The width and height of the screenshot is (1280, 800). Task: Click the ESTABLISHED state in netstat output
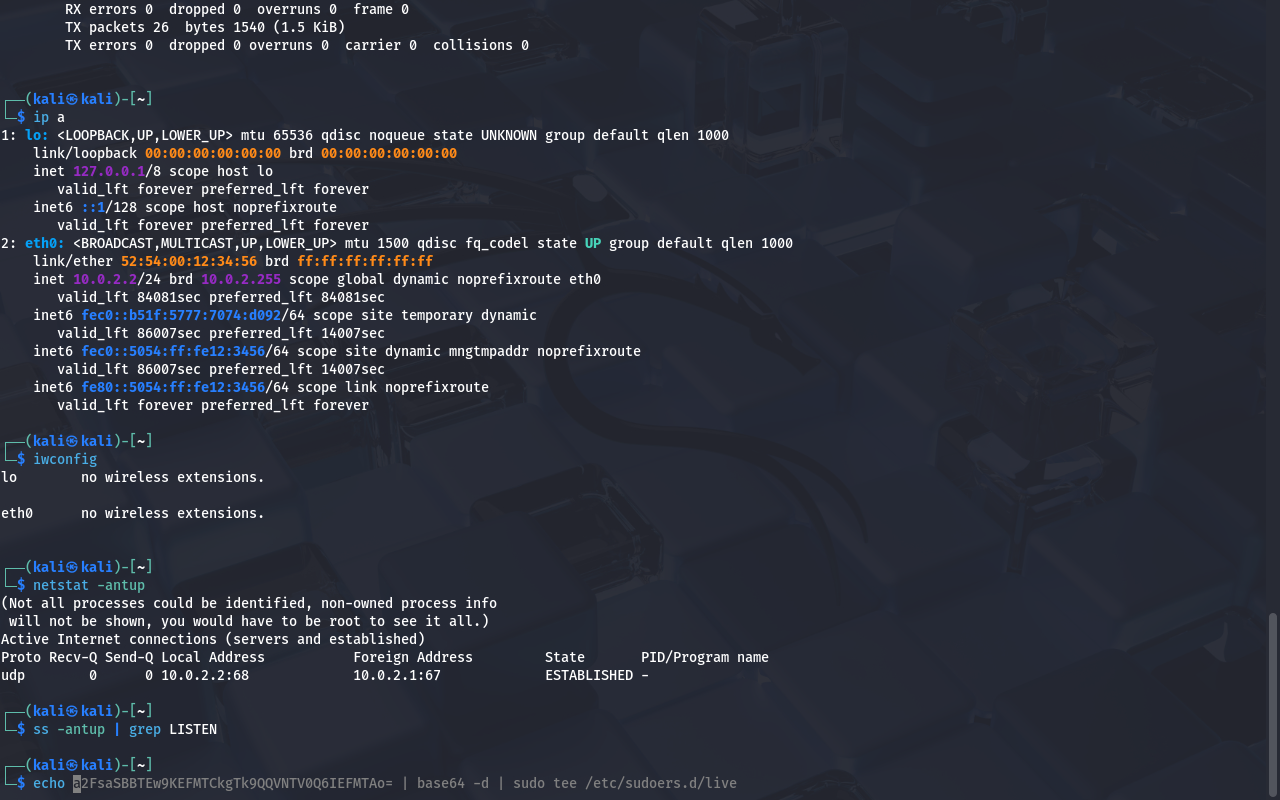pos(589,675)
